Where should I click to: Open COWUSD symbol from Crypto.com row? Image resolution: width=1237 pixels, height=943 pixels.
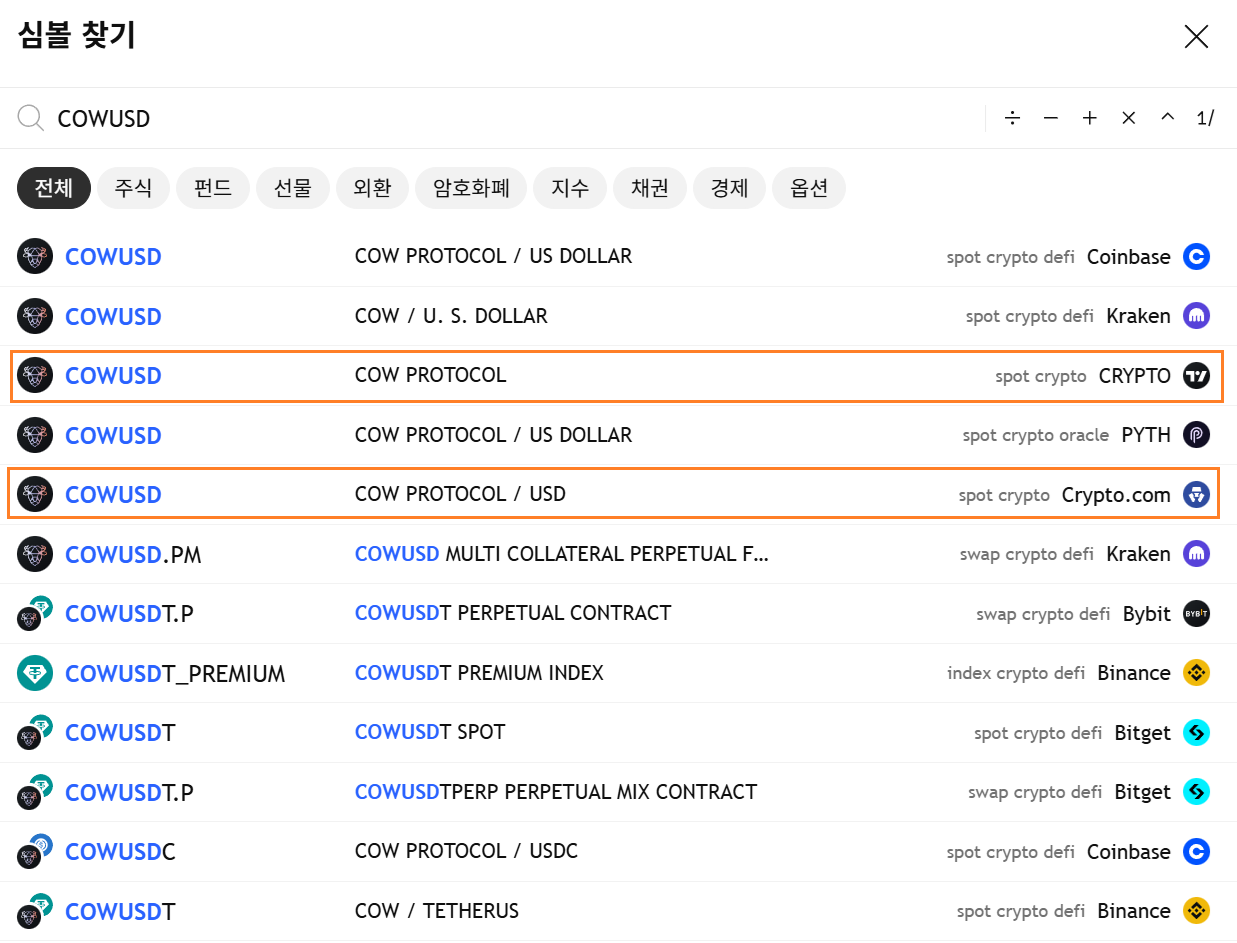[x=113, y=495]
